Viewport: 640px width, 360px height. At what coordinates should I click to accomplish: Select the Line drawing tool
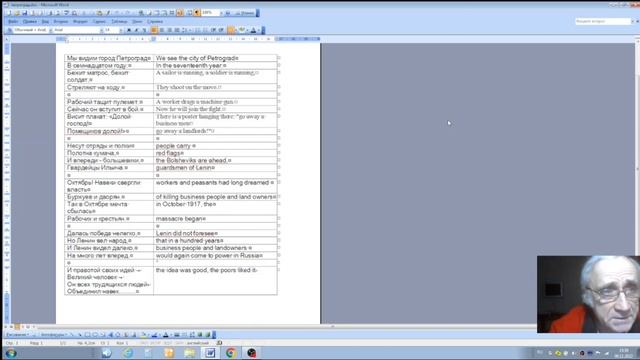pyautogui.click(x=72, y=335)
